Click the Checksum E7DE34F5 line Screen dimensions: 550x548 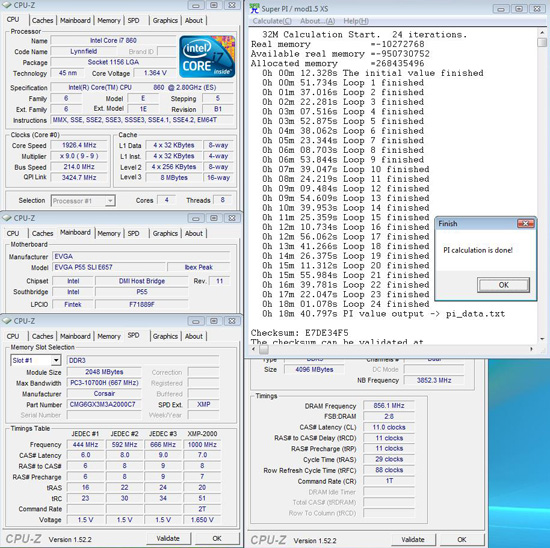click(x=300, y=333)
